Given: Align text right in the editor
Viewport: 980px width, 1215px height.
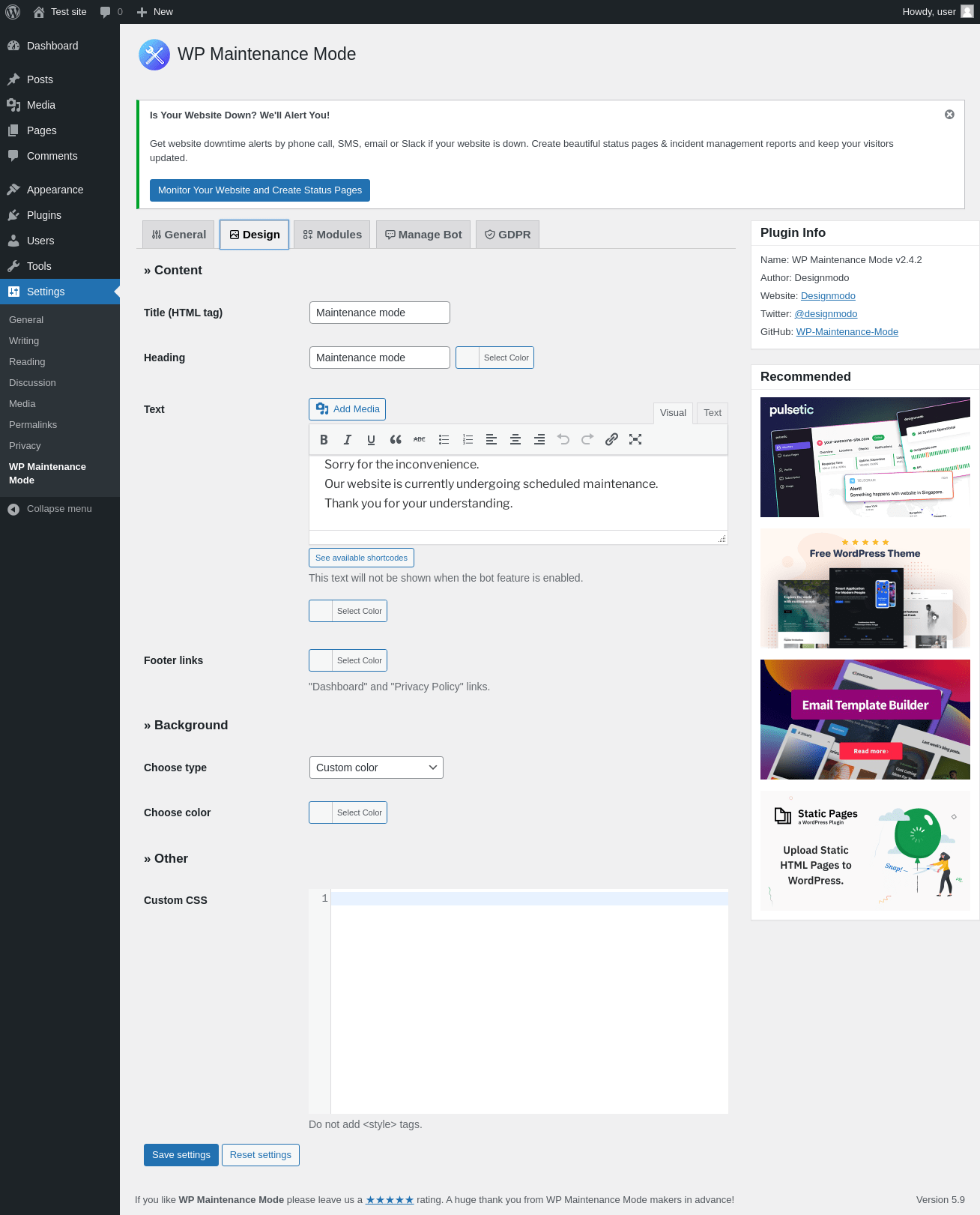Looking at the screenshot, I should coord(539,439).
